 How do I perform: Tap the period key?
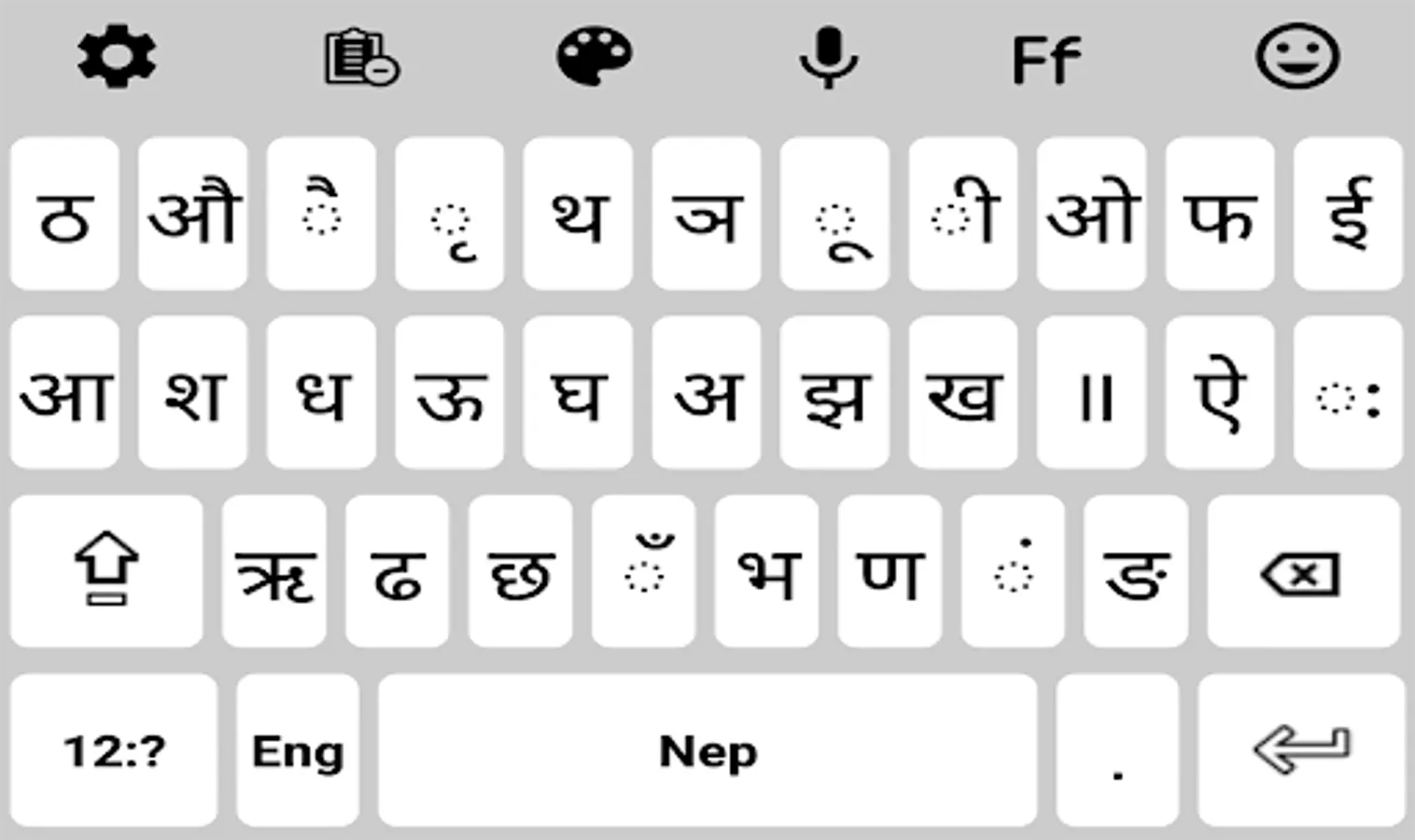point(1117,750)
